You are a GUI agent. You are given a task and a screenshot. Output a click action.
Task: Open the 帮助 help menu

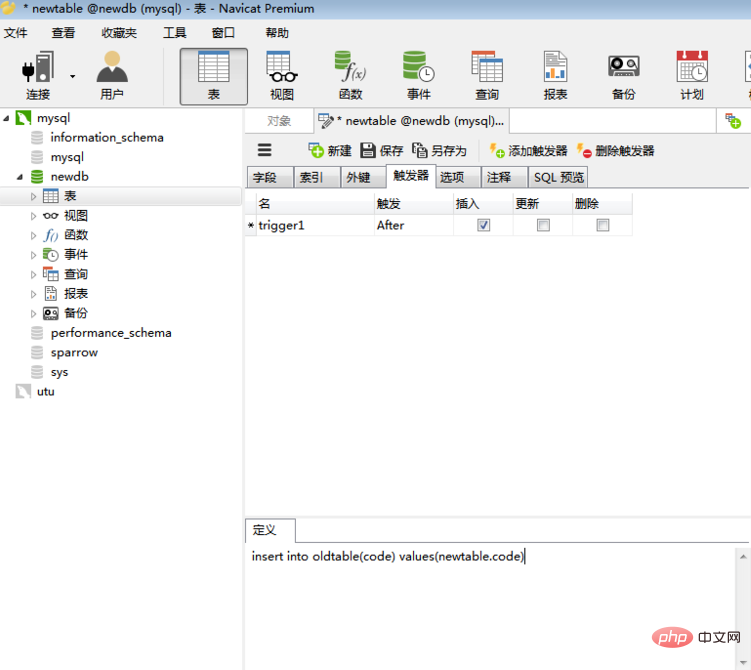pos(277,33)
